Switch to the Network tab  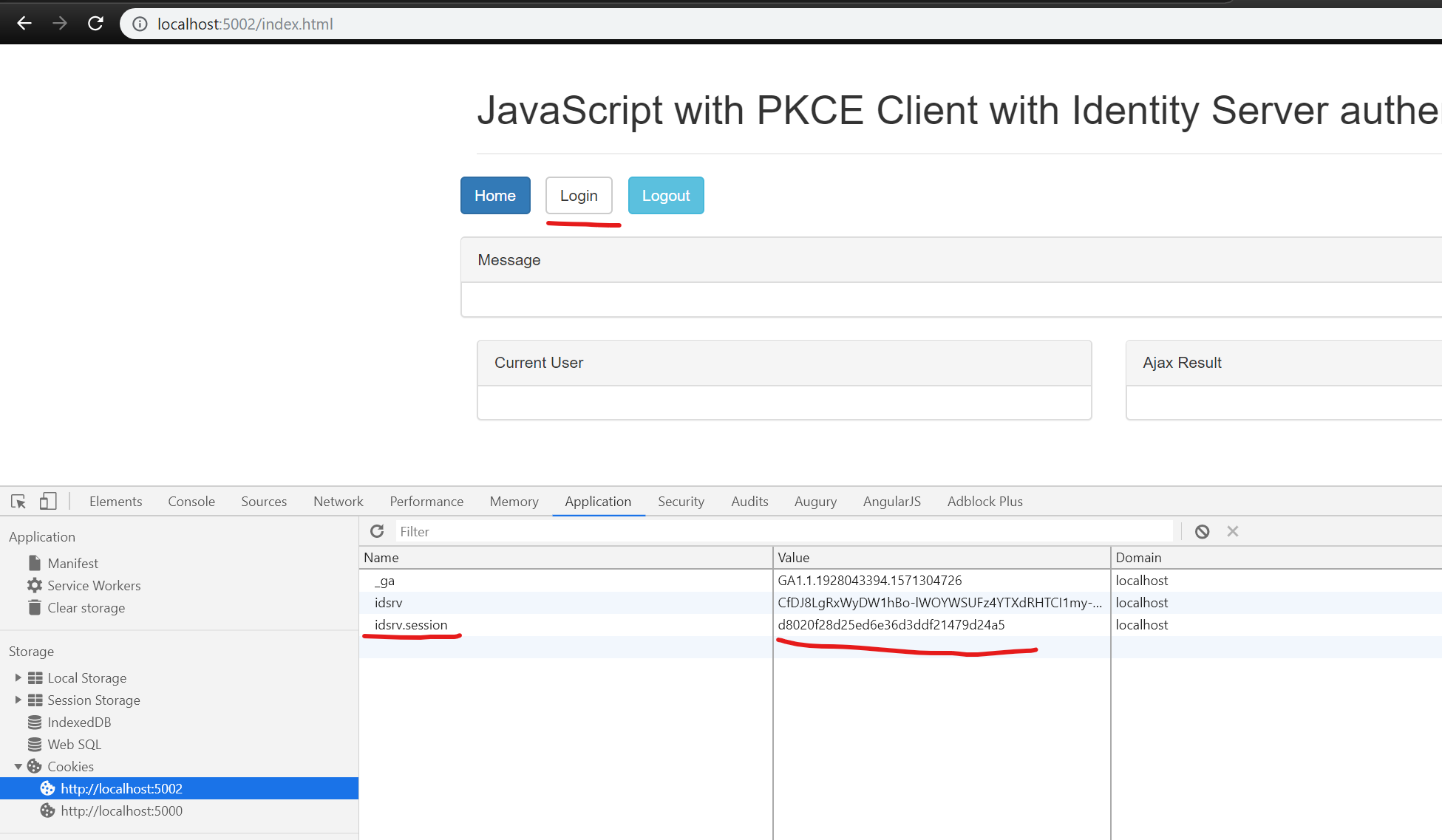(x=338, y=502)
